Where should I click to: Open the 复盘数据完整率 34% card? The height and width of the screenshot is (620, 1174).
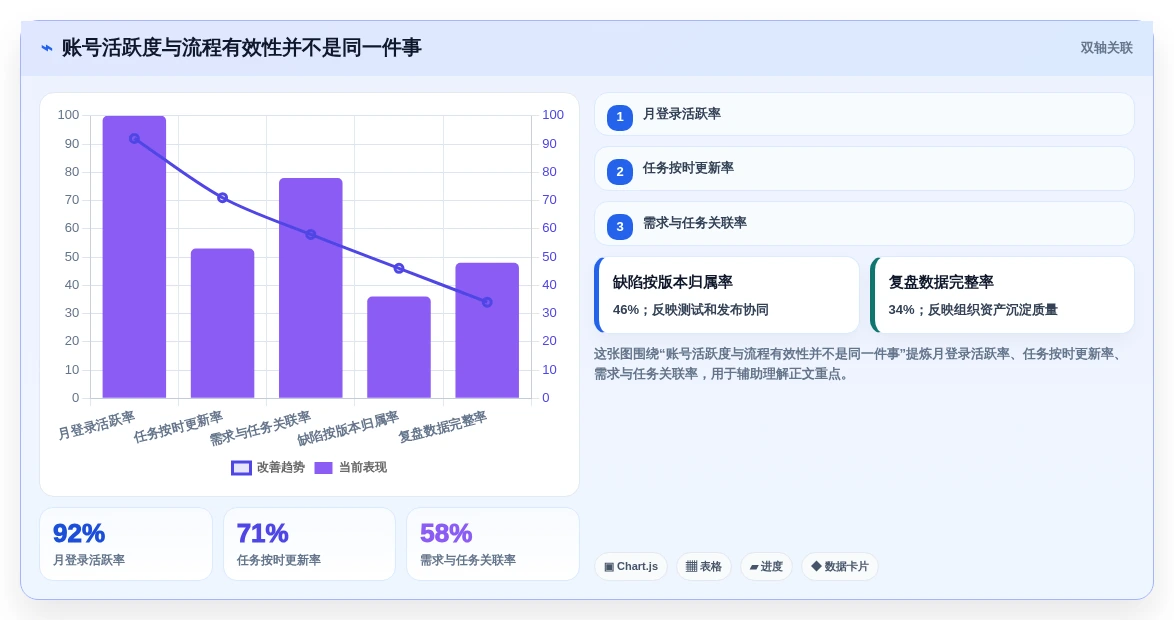pyautogui.click(x=1003, y=295)
